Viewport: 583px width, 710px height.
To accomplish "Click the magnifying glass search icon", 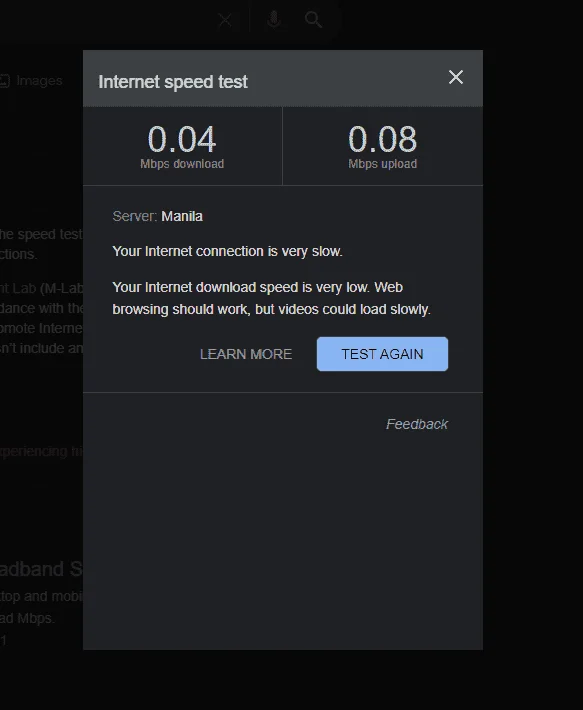I will 313,19.
